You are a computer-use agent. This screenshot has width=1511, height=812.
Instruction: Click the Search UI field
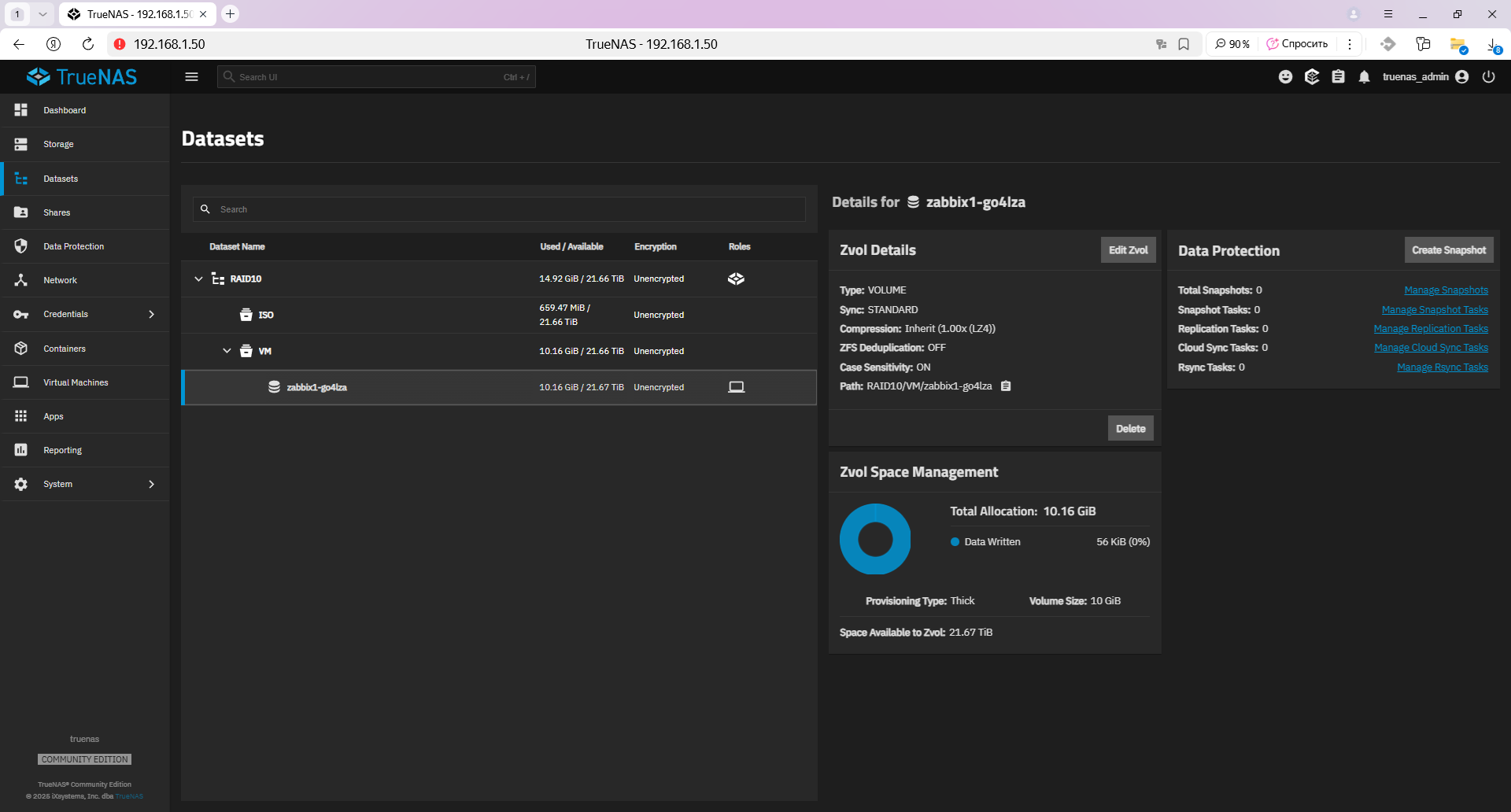click(x=376, y=77)
